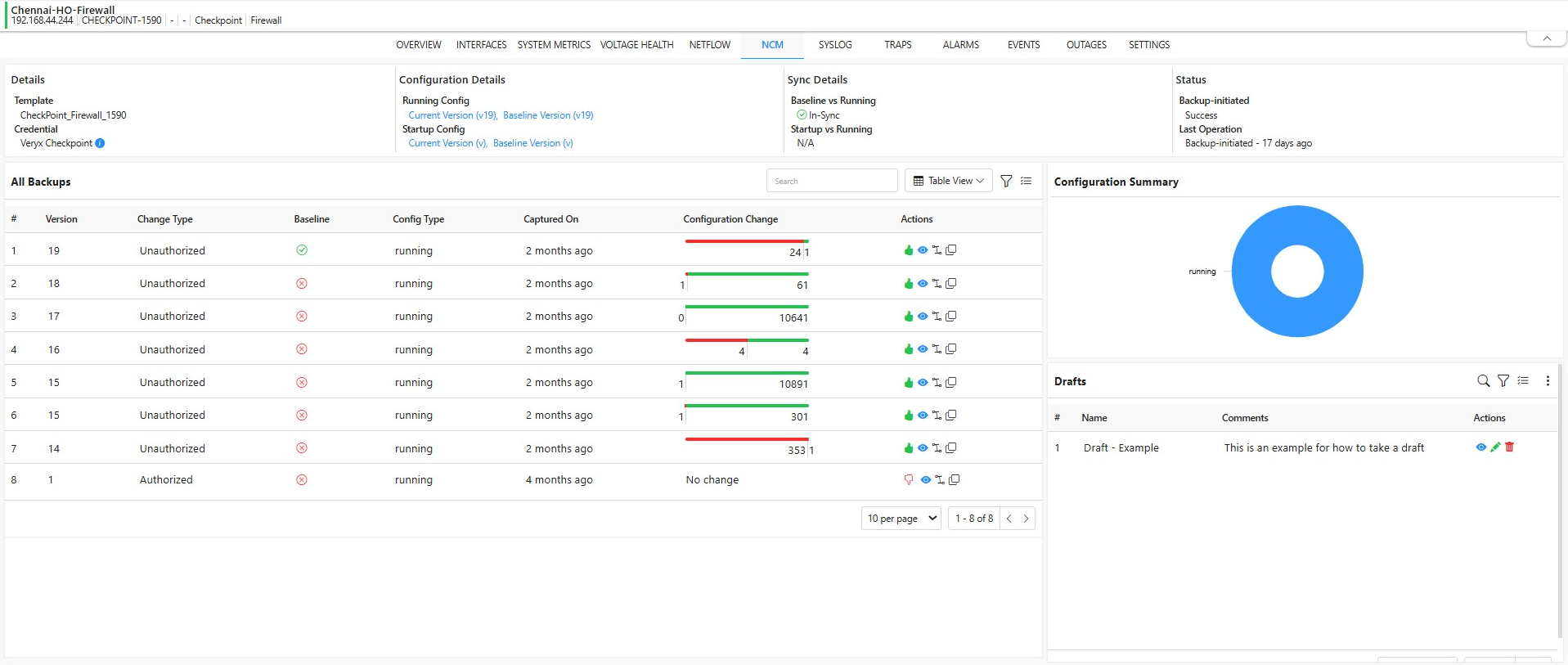Open the Table View dropdown
The image size is (1568, 665).
point(948,181)
